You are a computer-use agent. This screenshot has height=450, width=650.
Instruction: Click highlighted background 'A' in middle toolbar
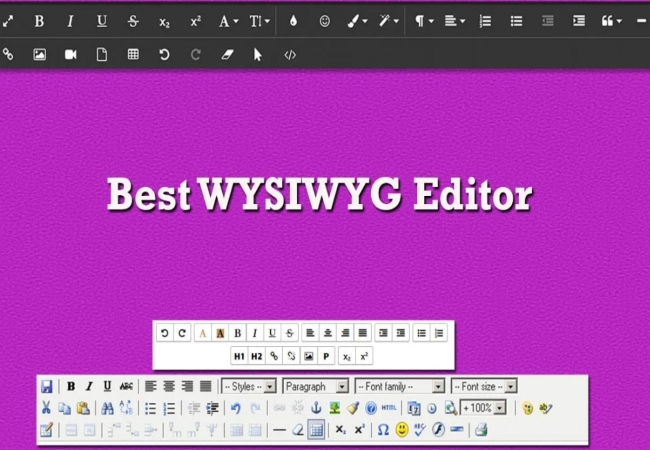[220, 333]
